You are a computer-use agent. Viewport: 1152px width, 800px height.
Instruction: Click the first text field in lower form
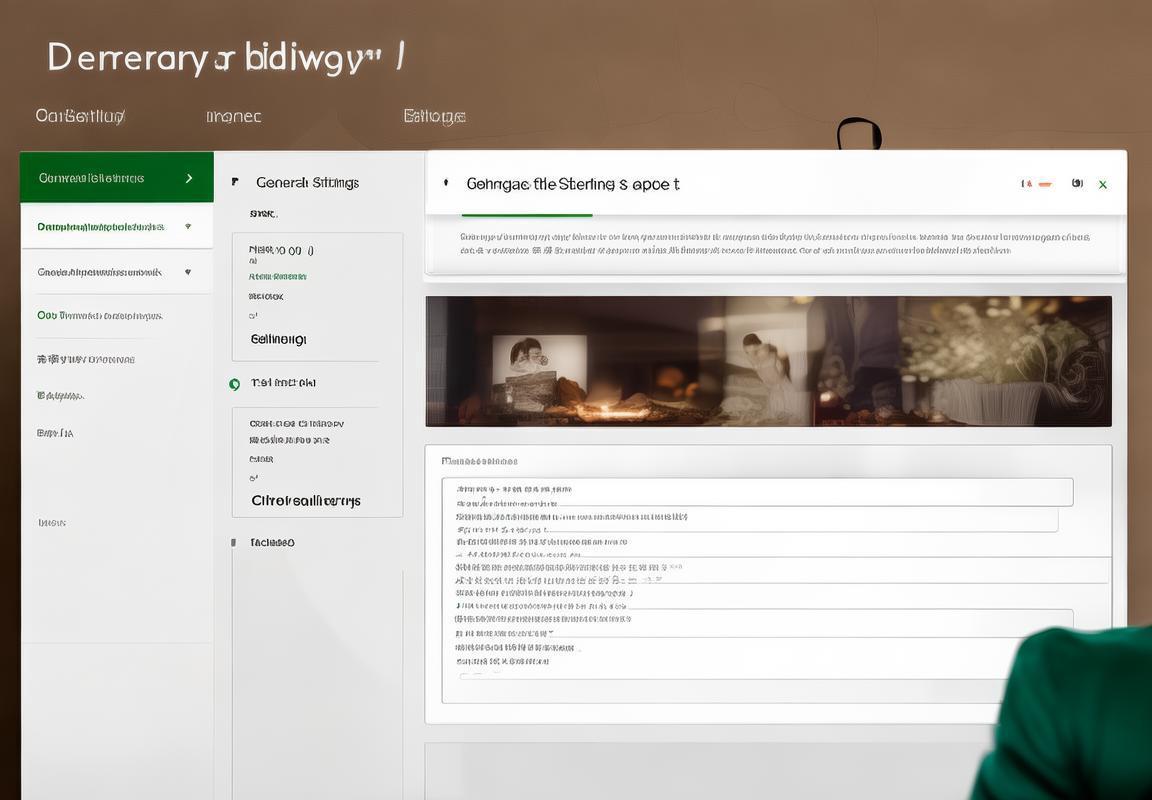click(x=757, y=491)
